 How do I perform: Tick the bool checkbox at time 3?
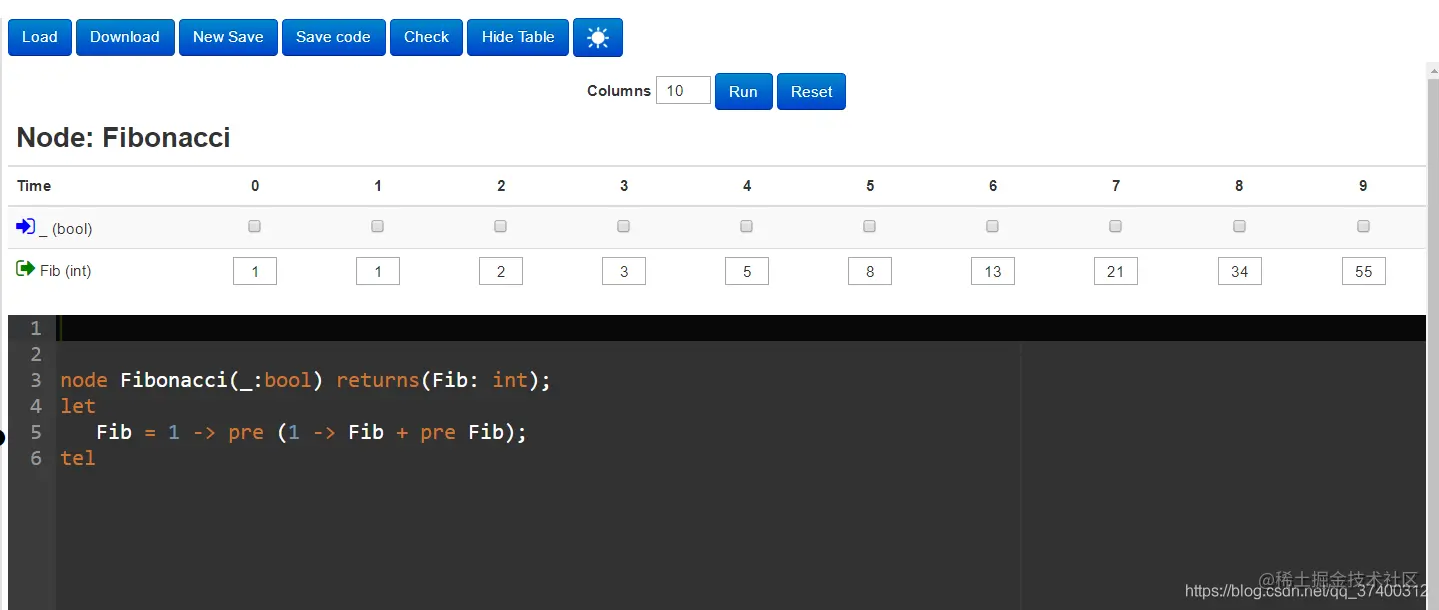pyautogui.click(x=624, y=227)
